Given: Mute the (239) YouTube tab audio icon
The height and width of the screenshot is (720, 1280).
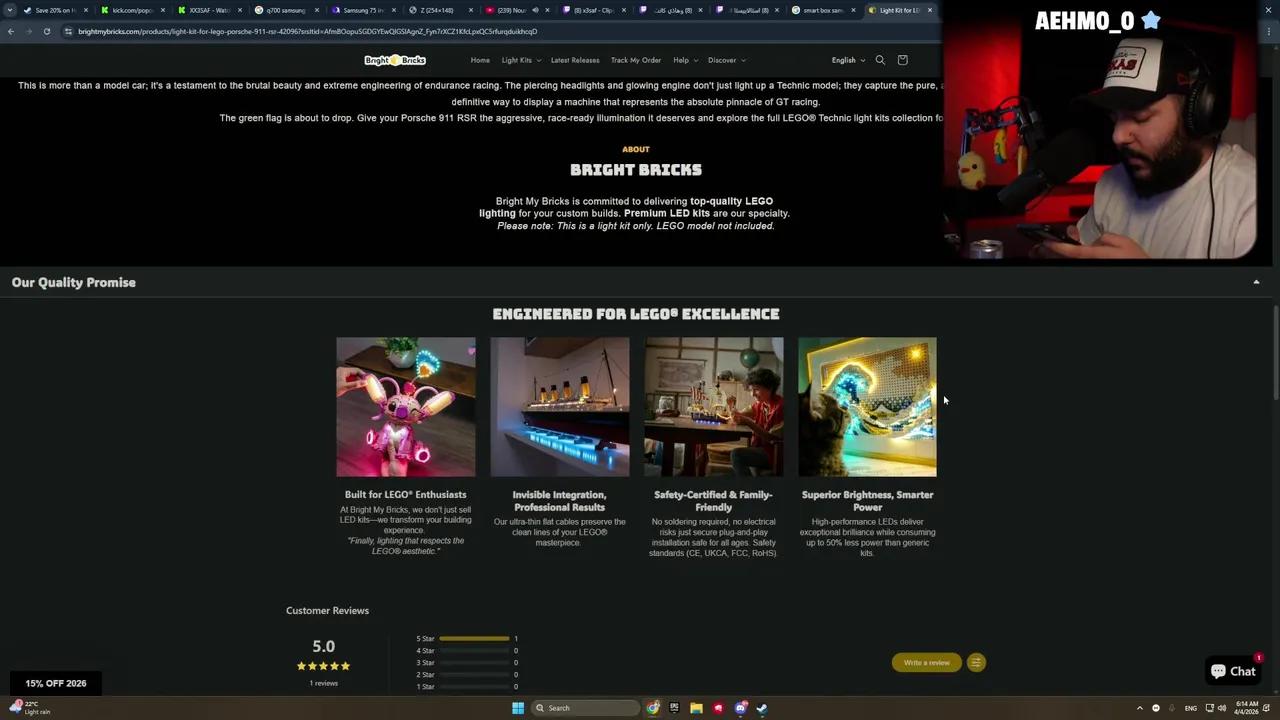Looking at the screenshot, I should tap(535, 10).
